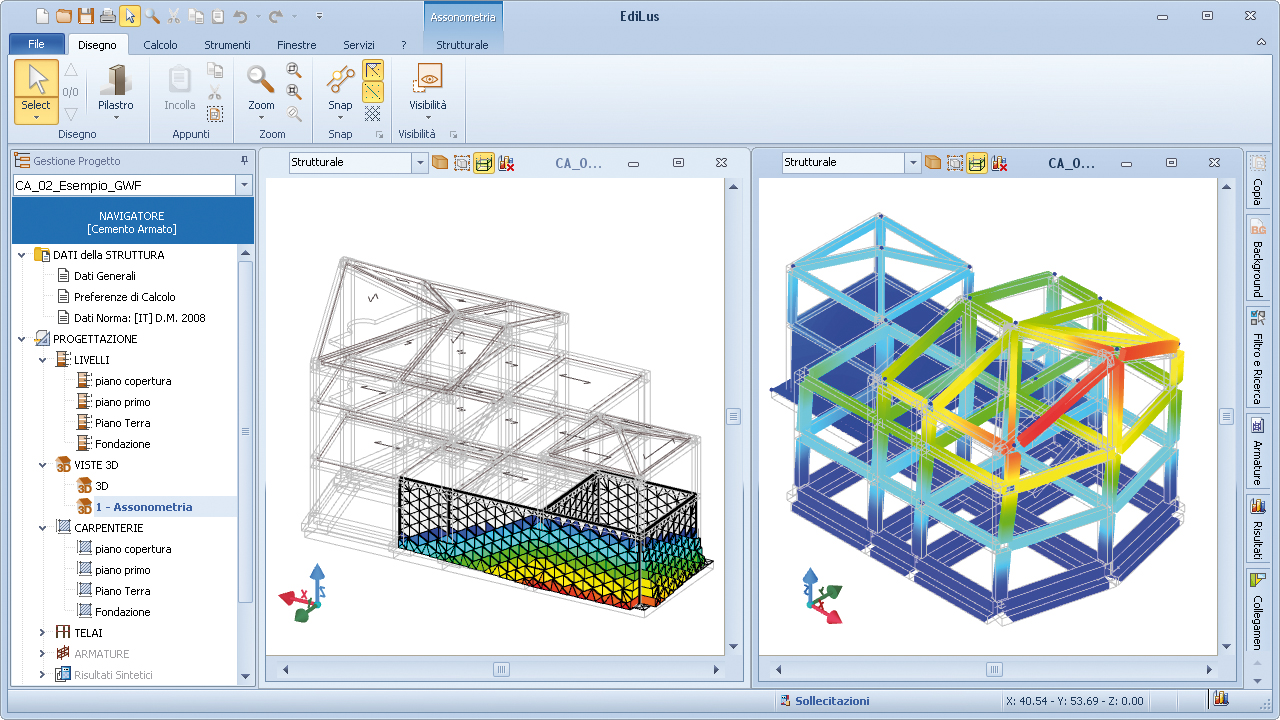Click the red-X results icon in right viewport
Image resolution: width=1280 pixels, height=720 pixels.
(x=999, y=163)
